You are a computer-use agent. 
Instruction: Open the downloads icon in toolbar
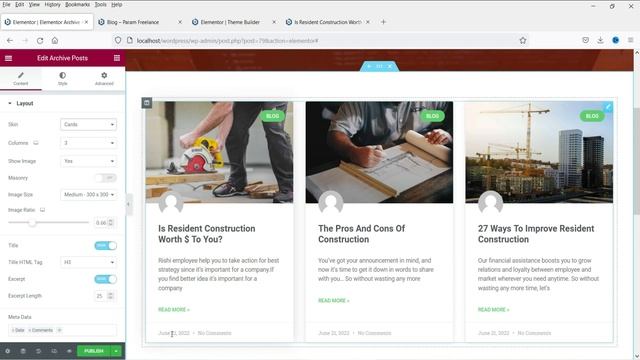pyautogui.click(x=600, y=40)
